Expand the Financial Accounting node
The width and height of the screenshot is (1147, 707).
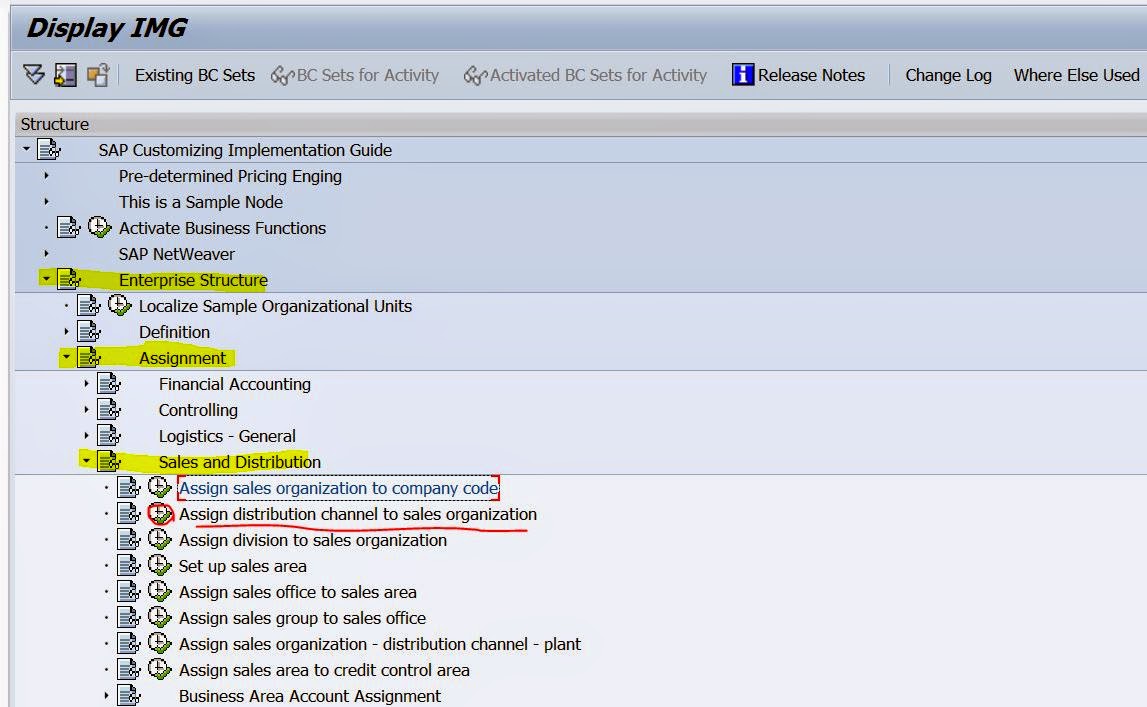[x=86, y=383]
